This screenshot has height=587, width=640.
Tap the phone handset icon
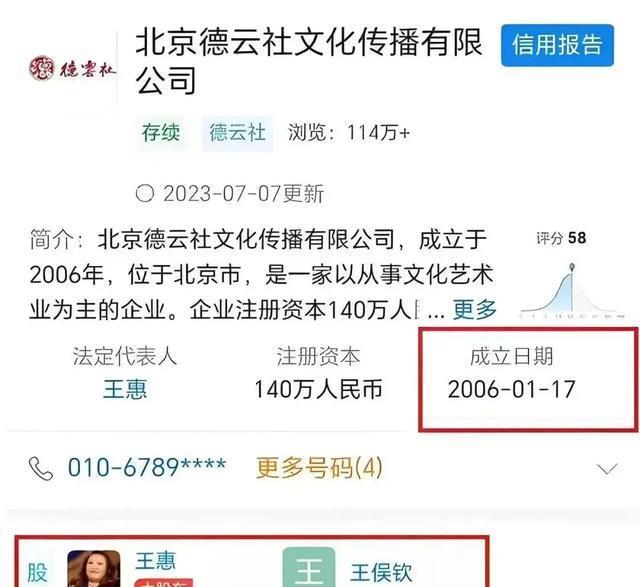click(41, 468)
